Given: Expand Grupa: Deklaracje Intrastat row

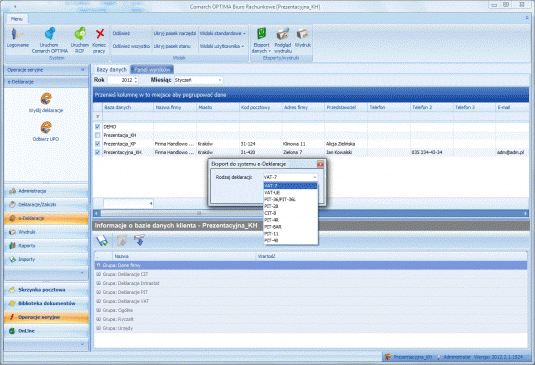Looking at the screenshot, I should (99, 283).
